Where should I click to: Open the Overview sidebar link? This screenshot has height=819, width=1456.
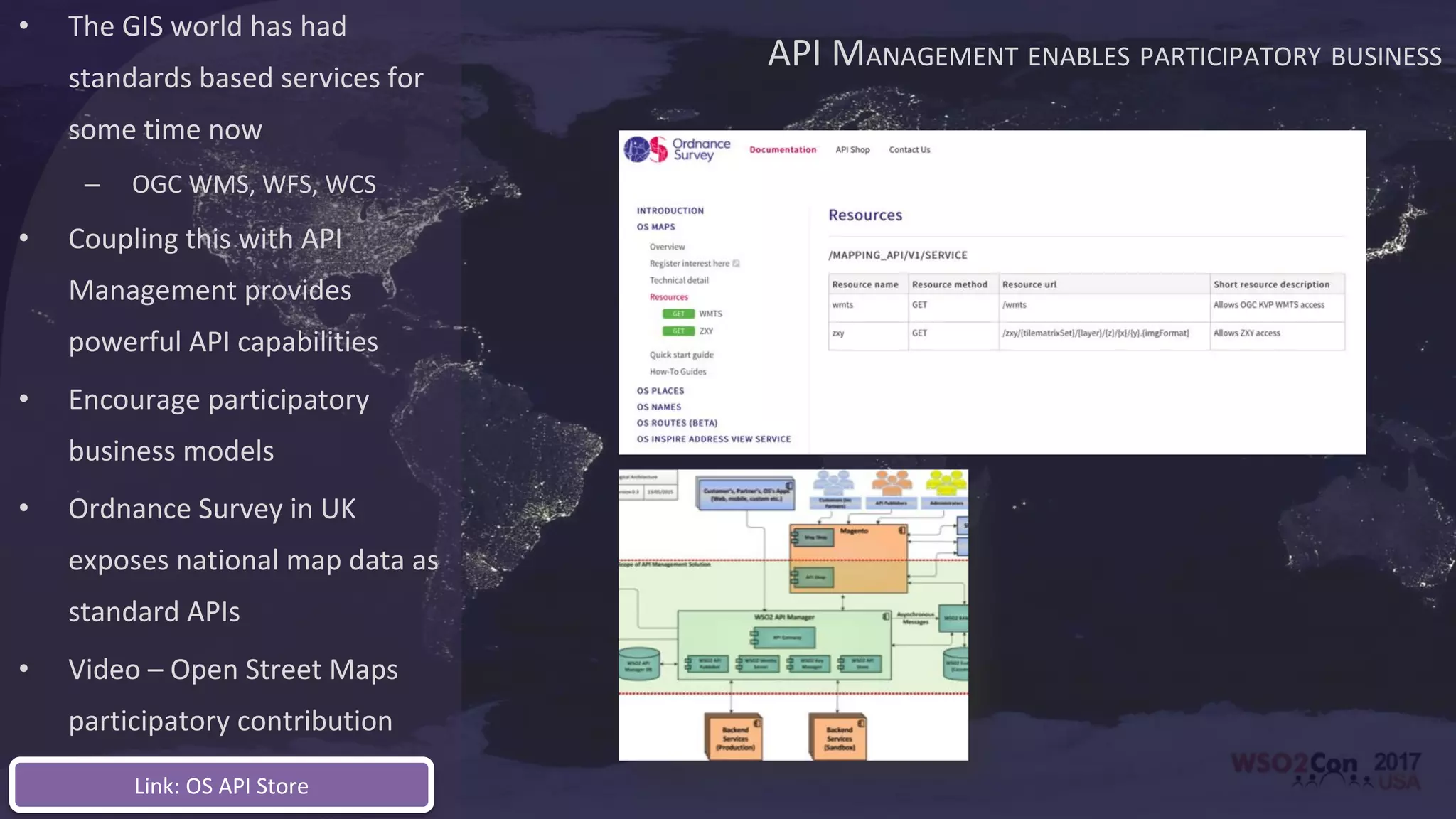pos(667,247)
